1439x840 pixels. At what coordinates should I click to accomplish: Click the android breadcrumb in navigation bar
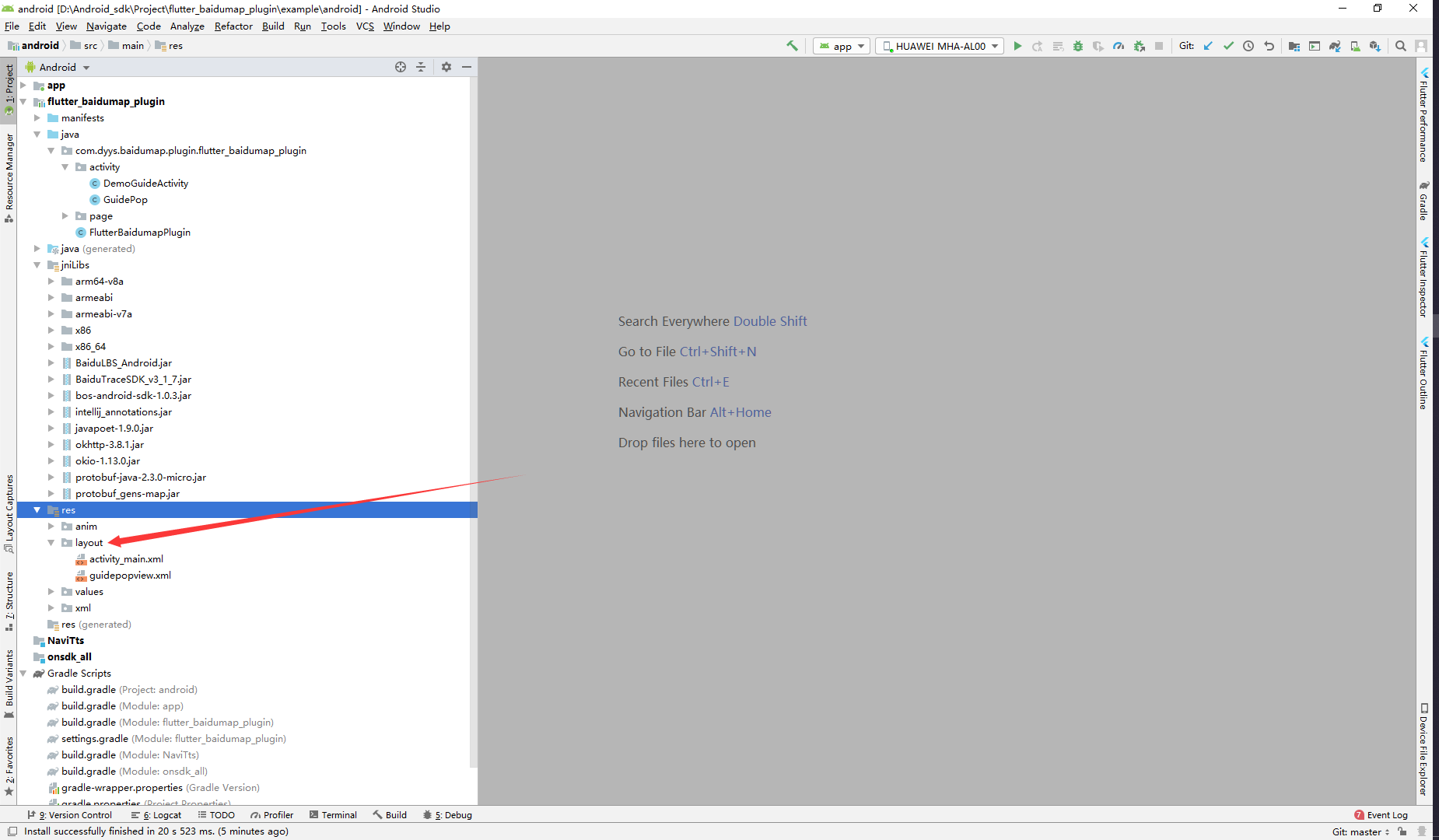tap(33, 46)
